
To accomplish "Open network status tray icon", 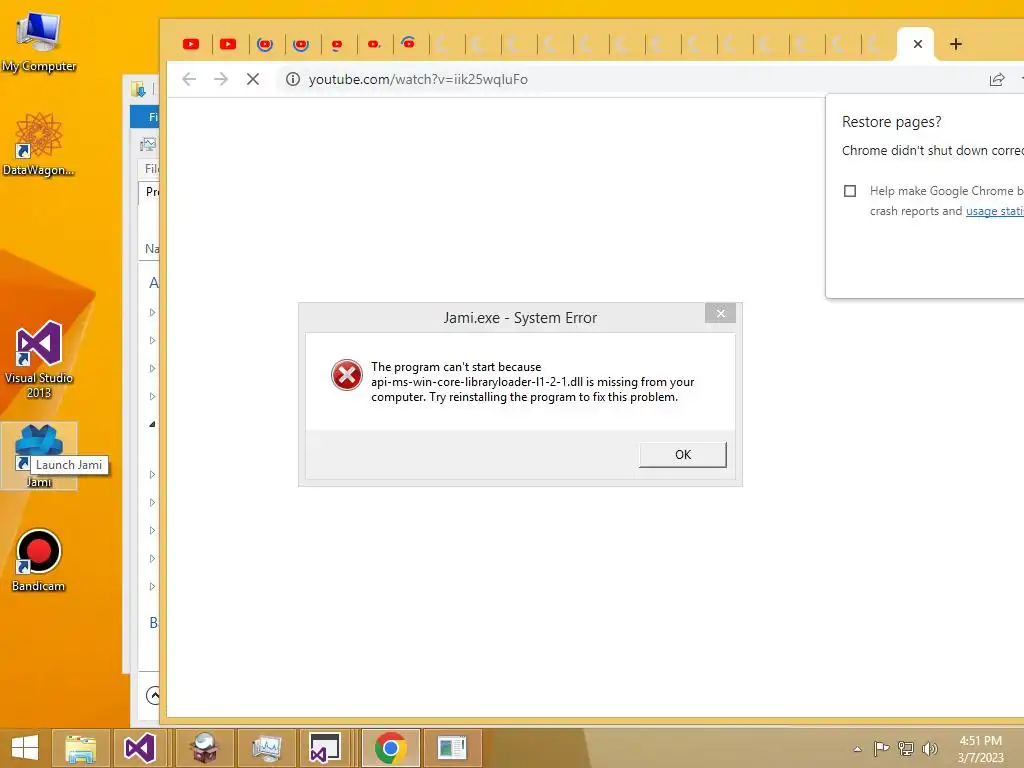I will [906, 748].
